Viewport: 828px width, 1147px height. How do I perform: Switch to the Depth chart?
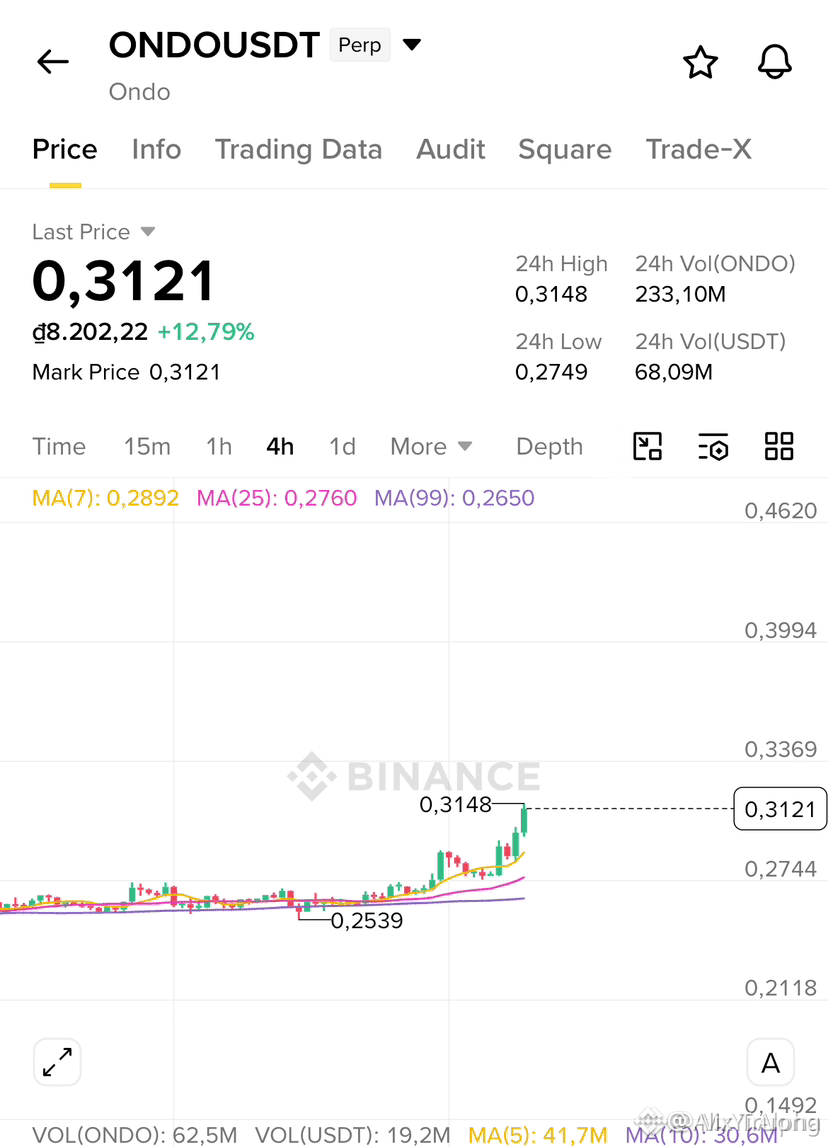[x=549, y=446]
